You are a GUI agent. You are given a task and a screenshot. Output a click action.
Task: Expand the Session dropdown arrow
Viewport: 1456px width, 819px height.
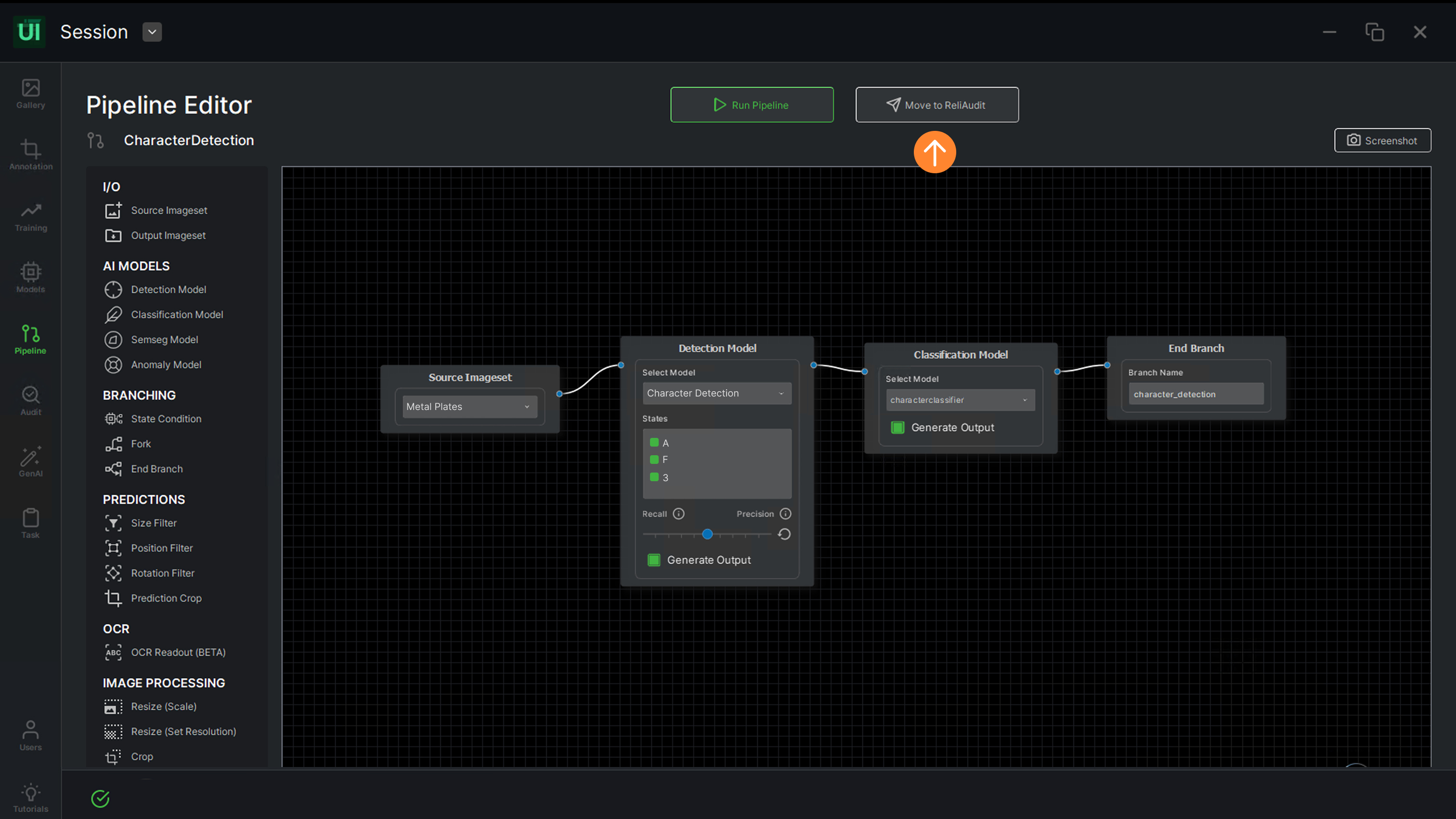[x=152, y=32]
